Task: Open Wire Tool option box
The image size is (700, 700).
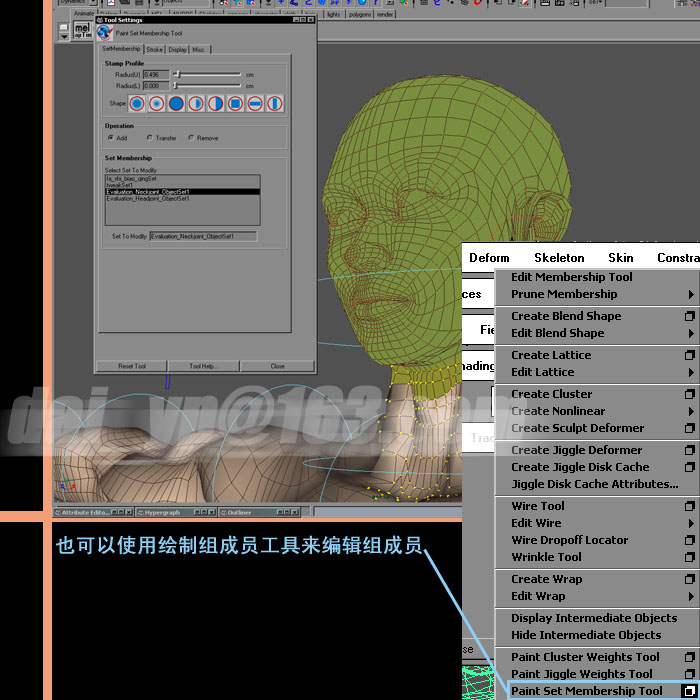Action: [x=690, y=506]
